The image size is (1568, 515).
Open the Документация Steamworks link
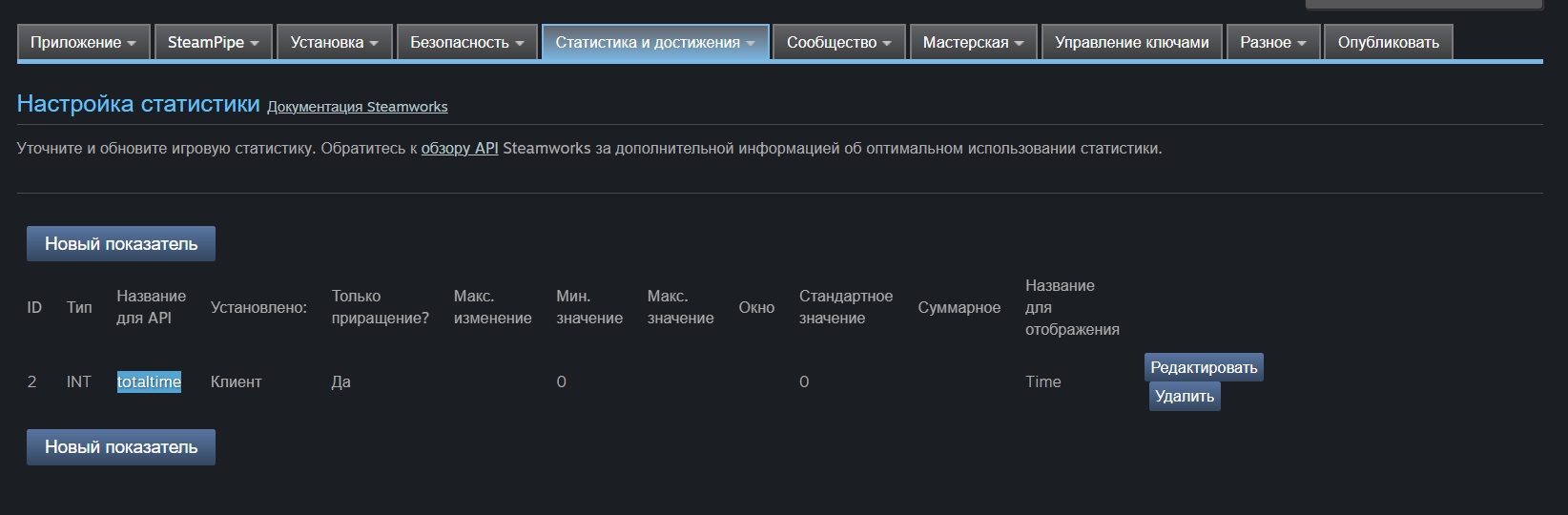pos(358,107)
